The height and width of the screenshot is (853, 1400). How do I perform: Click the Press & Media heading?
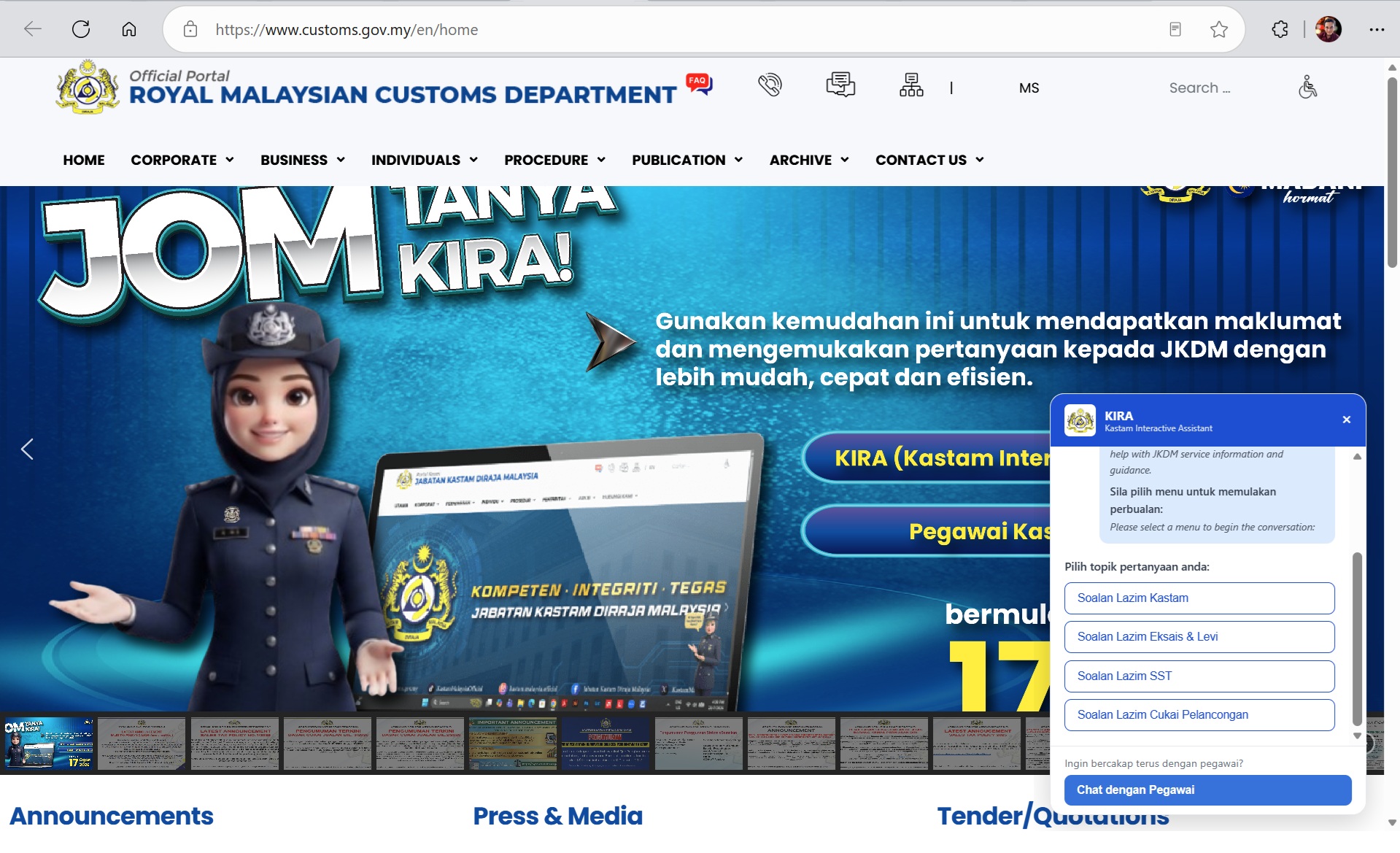pos(558,816)
